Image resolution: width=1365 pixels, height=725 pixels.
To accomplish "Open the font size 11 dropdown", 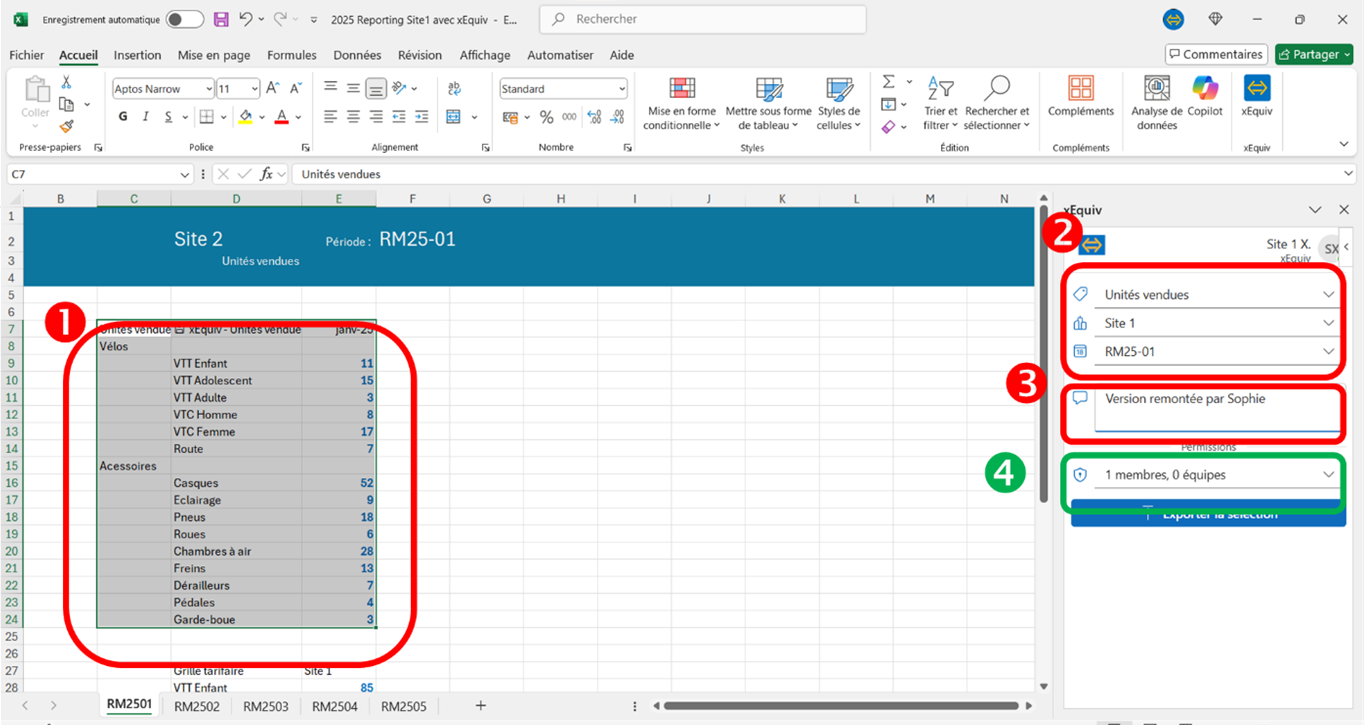I will pyautogui.click(x=253, y=89).
